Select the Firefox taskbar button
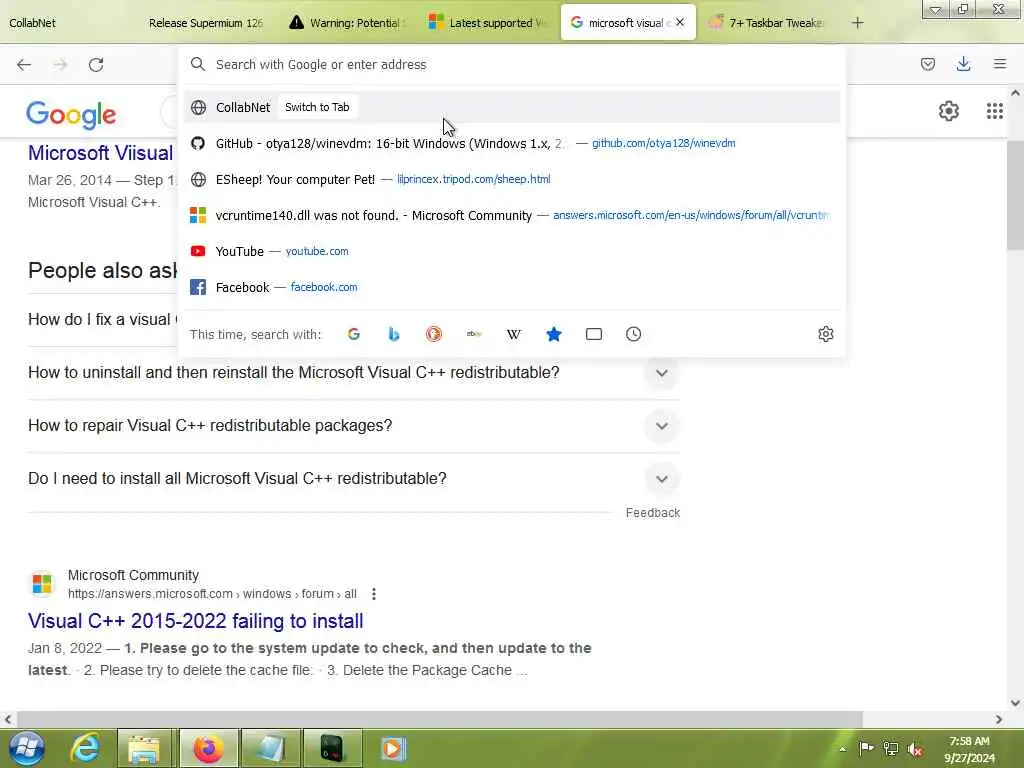The image size is (1024, 768). pos(208,748)
